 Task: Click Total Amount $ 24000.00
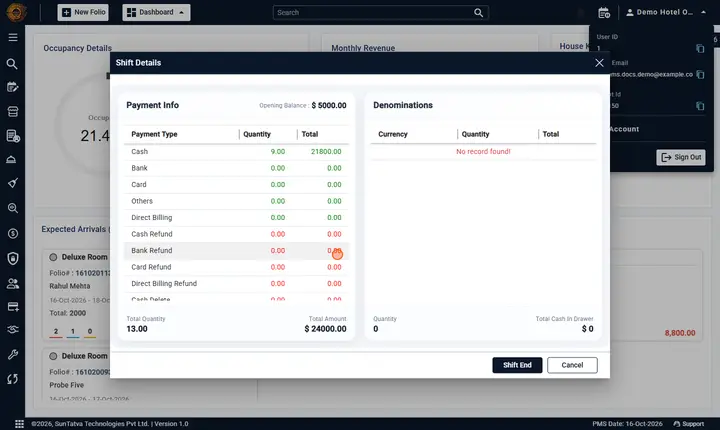[x=325, y=329]
